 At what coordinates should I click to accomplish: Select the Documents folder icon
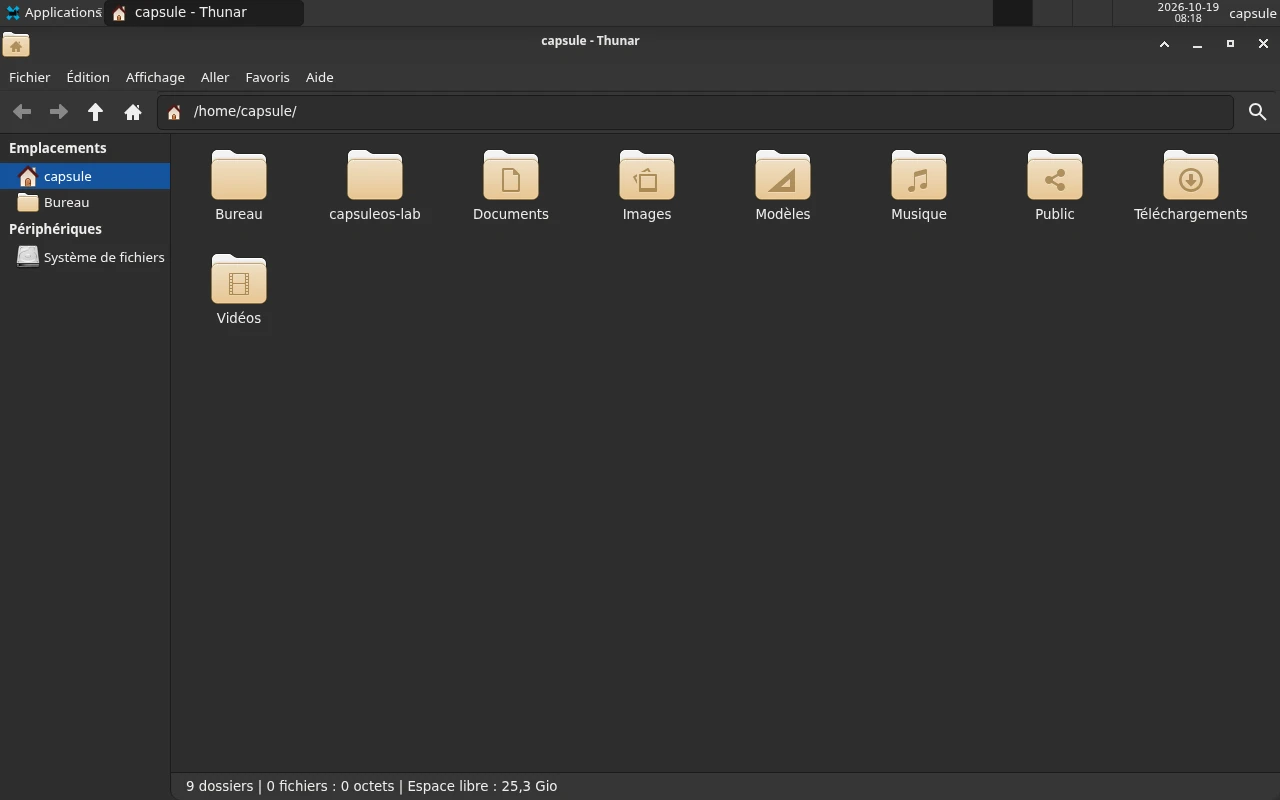(511, 175)
